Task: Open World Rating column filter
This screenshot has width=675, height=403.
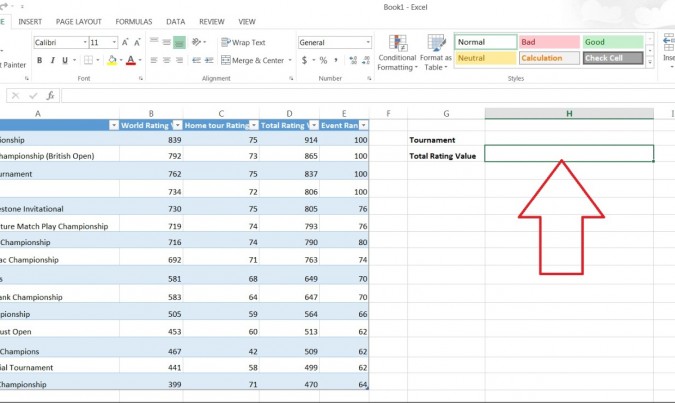Action: point(177,125)
